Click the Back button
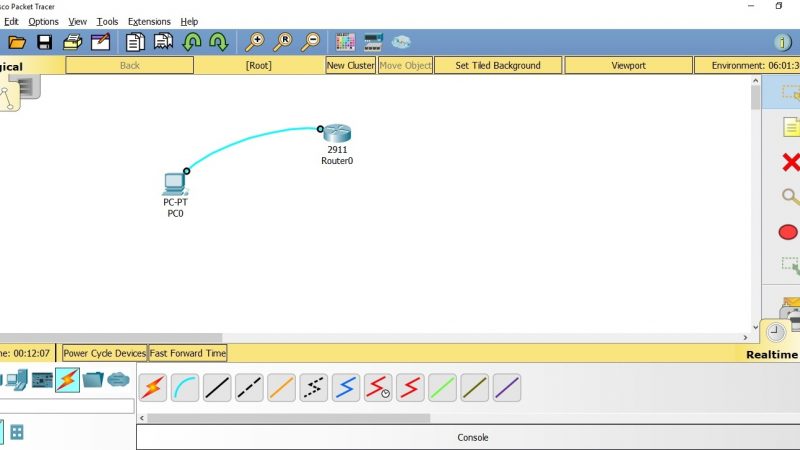This screenshot has height=450, width=800. click(x=130, y=65)
